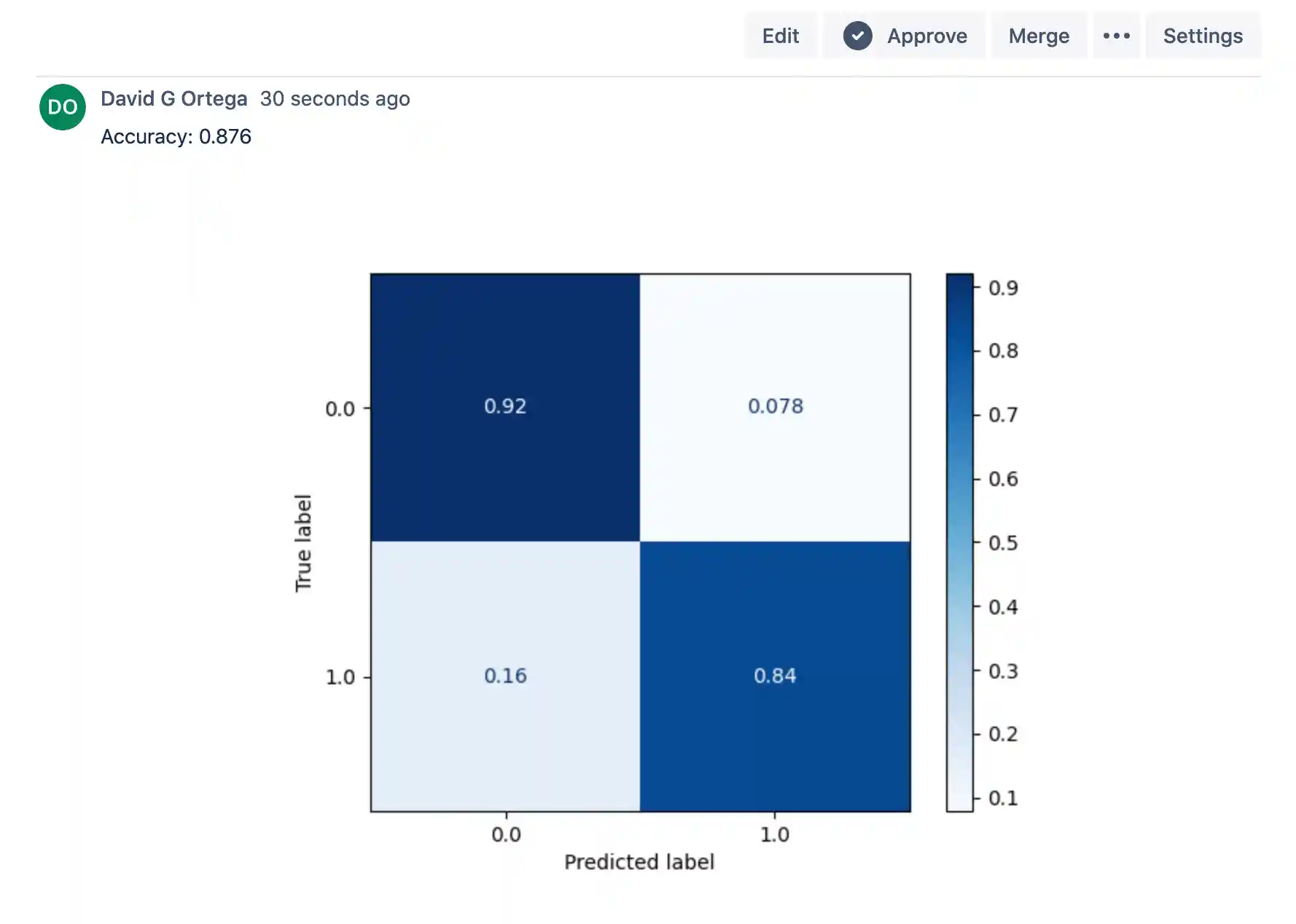Viewport: 1296px width, 924px height.
Task: Click the 0.16 matrix cell
Action: (505, 676)
